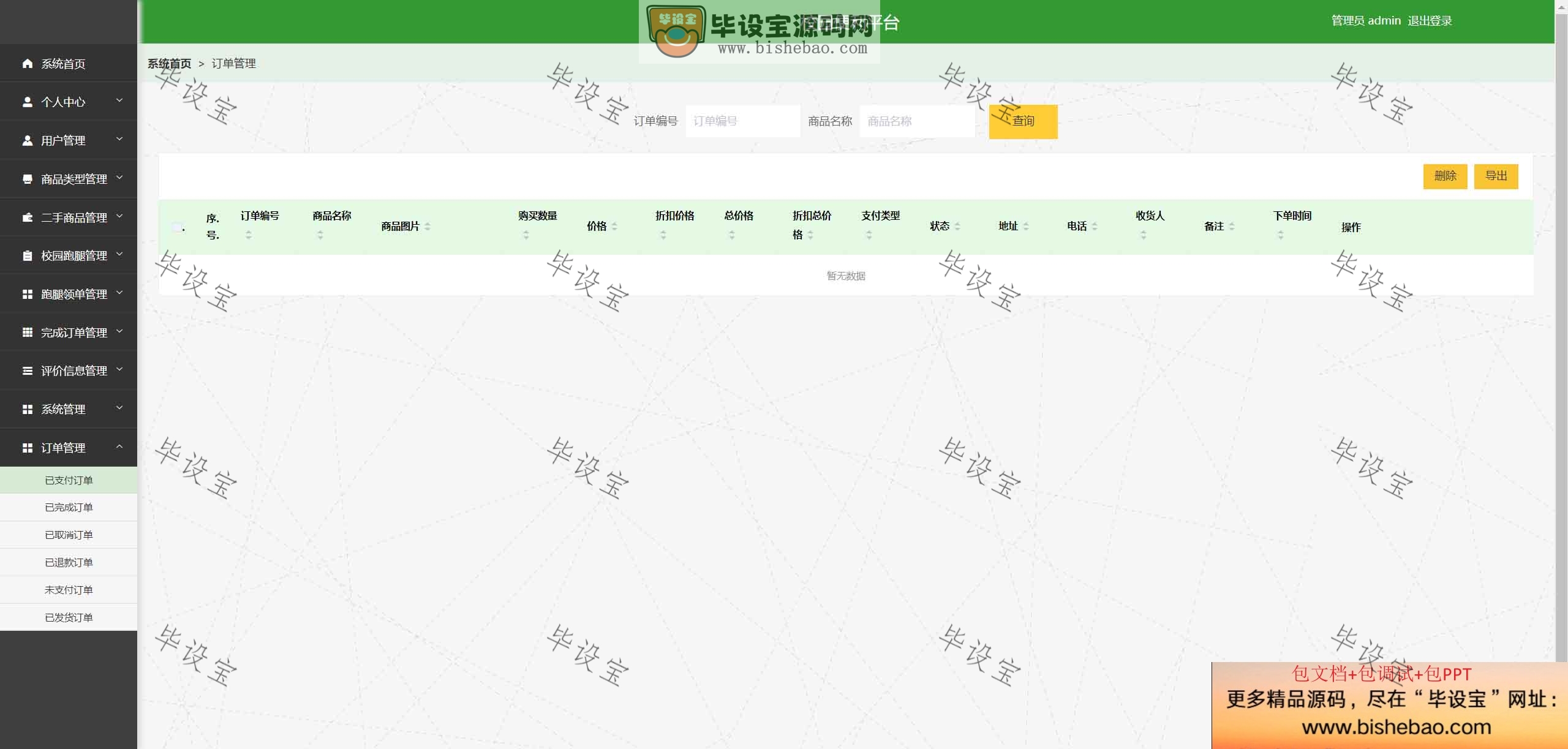Click the list icon beside 评价信息管理

[27, 371]
